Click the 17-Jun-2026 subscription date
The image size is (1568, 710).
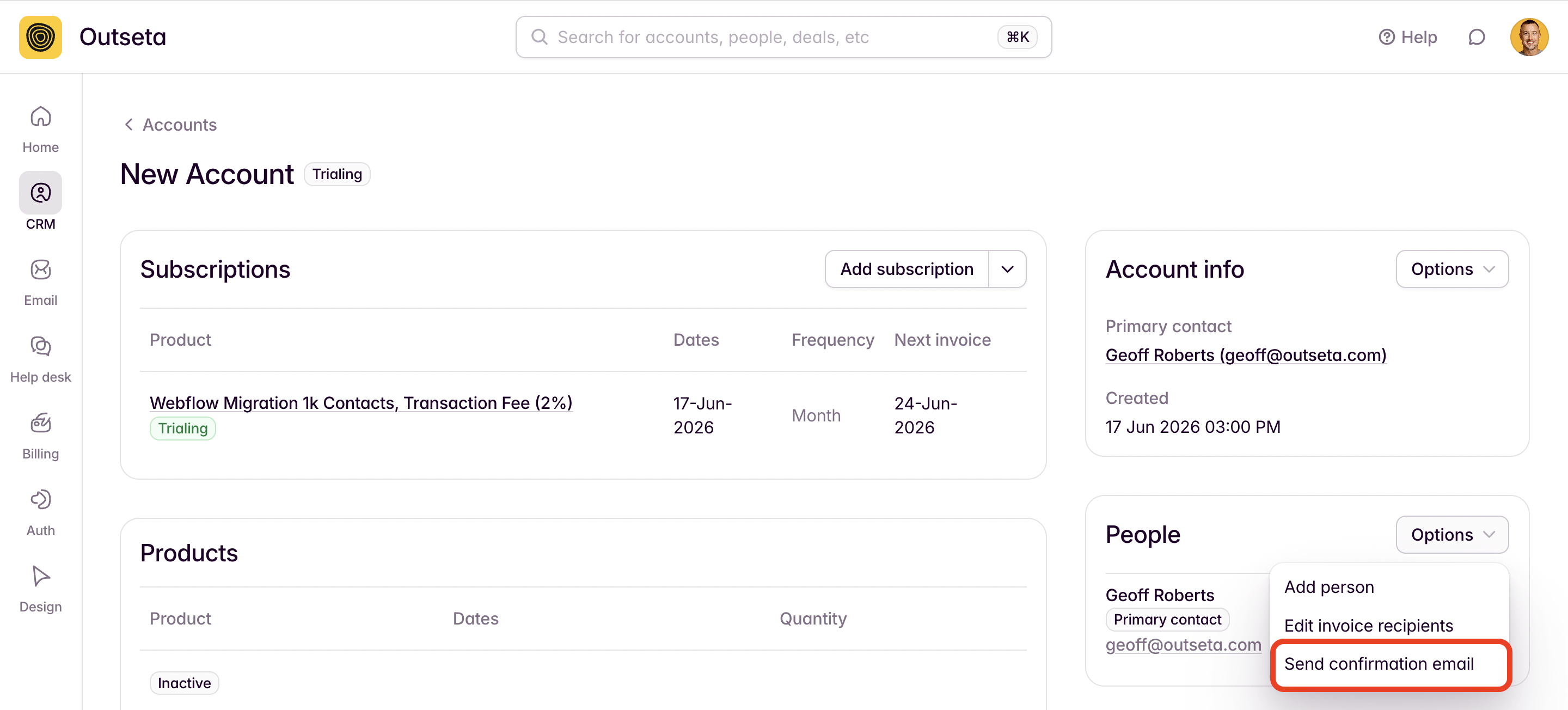point(702,415)
